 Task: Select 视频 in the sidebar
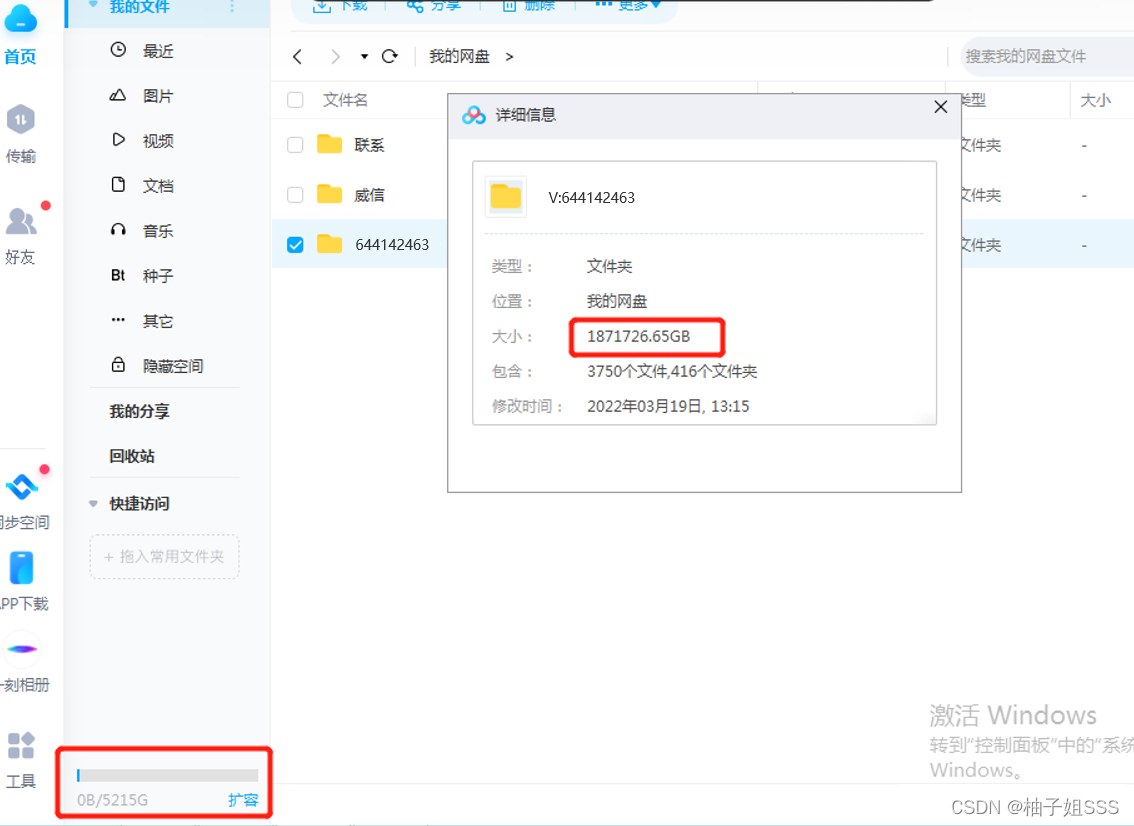[158, 140]
